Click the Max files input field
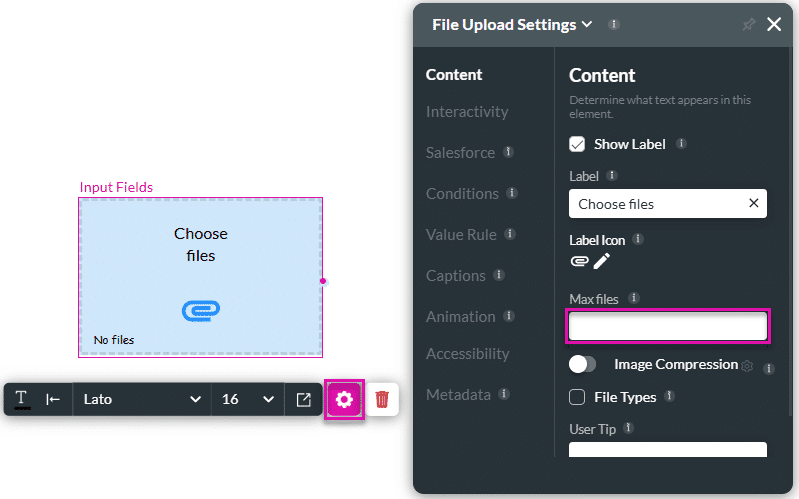Image resolution: width=799 pixels, height=499 pixels. point(667,326)
